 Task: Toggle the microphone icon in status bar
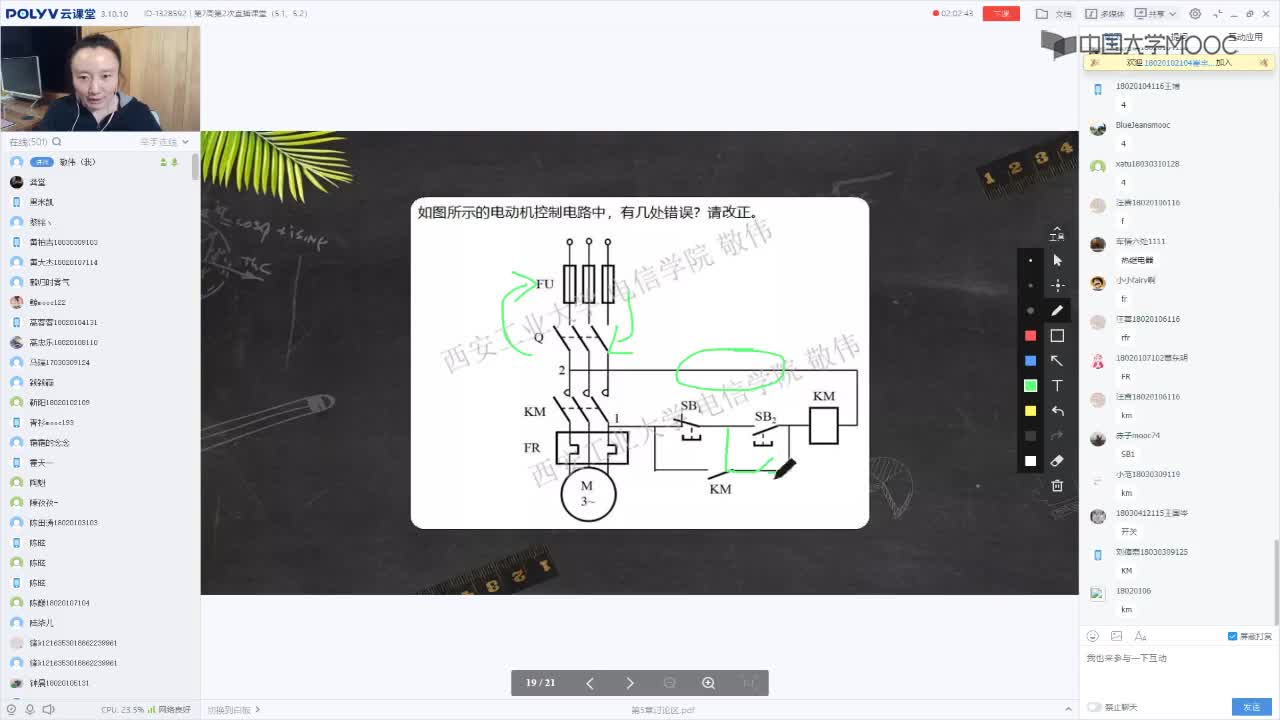30,709
